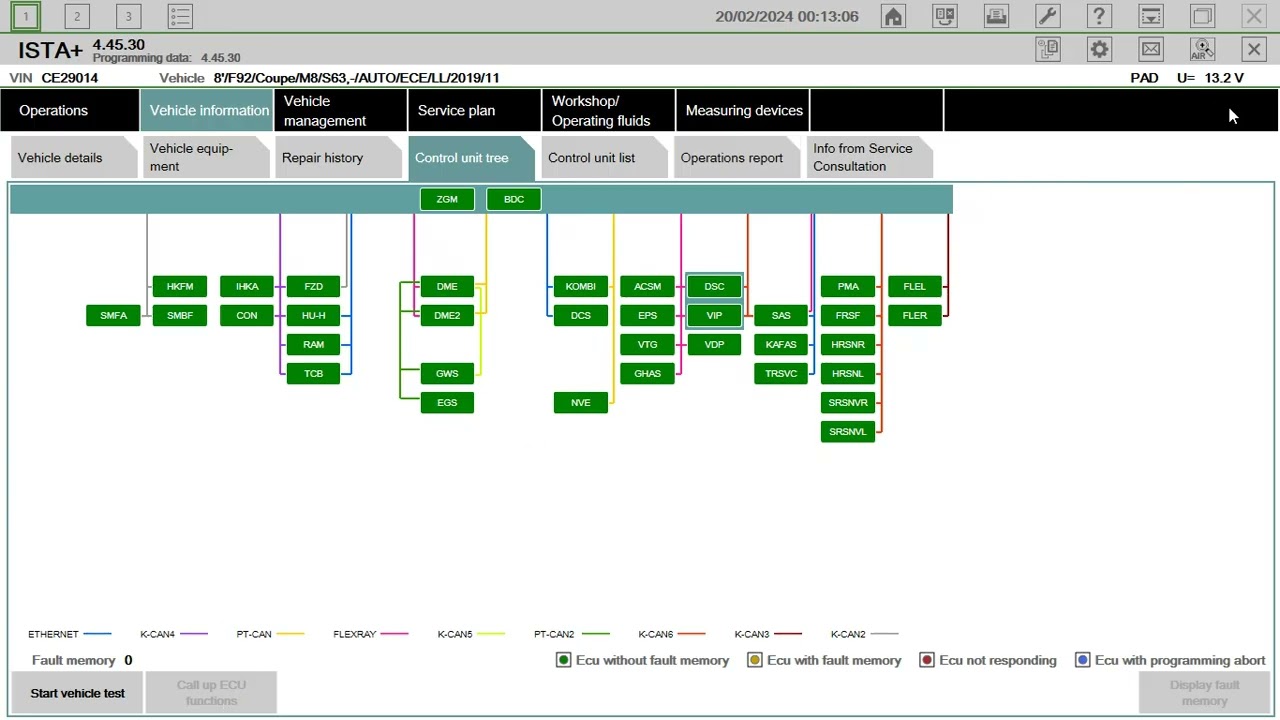Open the help question mark icon
The width and height of the screenshot is (1280, 720).
(x=1099, y=16)
